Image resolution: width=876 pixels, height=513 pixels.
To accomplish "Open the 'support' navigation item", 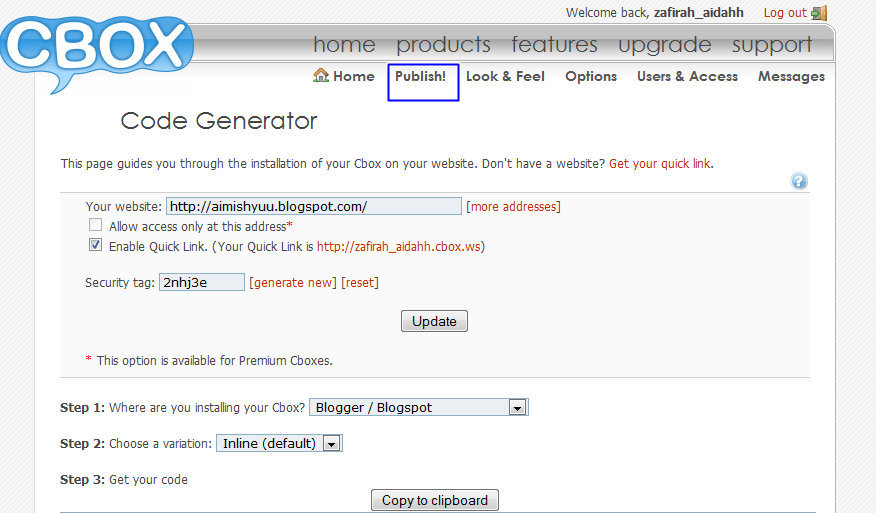I will (x=772, y=44).
